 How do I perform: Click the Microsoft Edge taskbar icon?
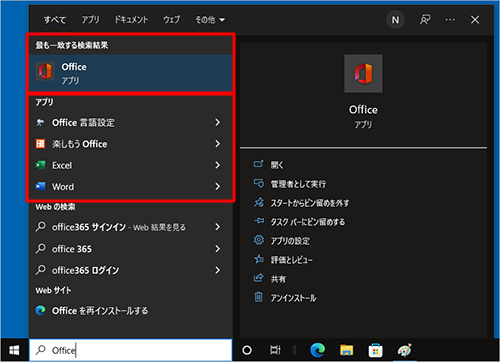pos(317,350)
